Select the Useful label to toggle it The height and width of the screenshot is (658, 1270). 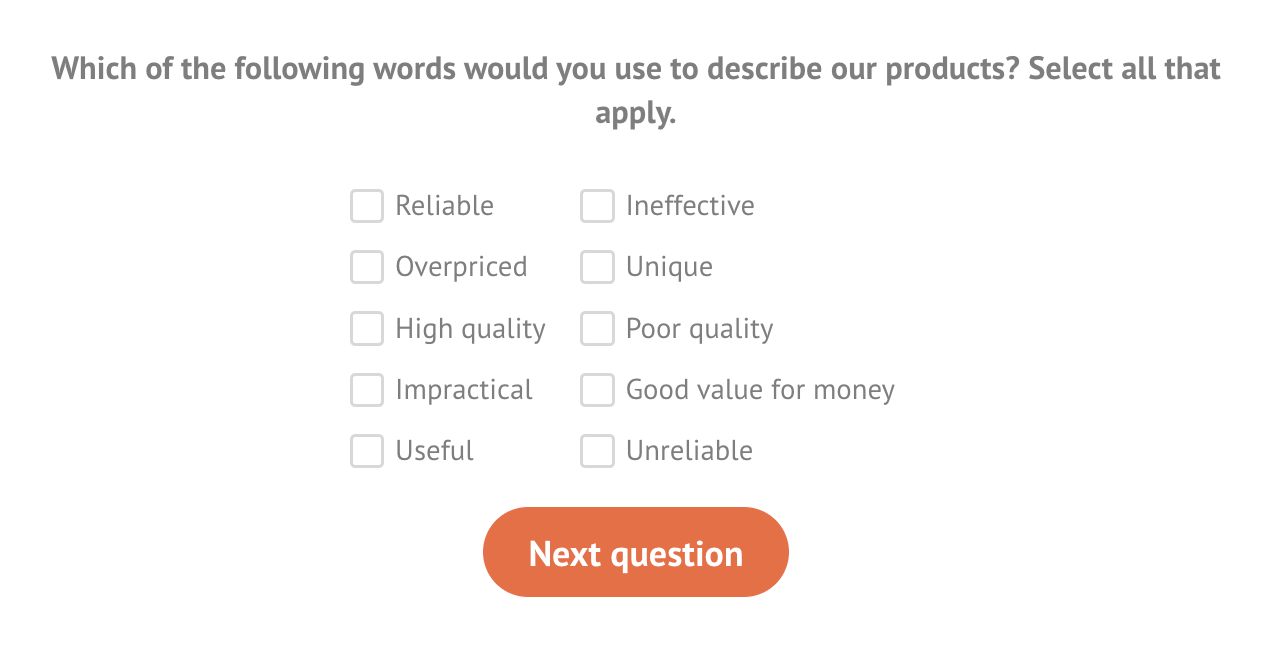pos(433,451)
